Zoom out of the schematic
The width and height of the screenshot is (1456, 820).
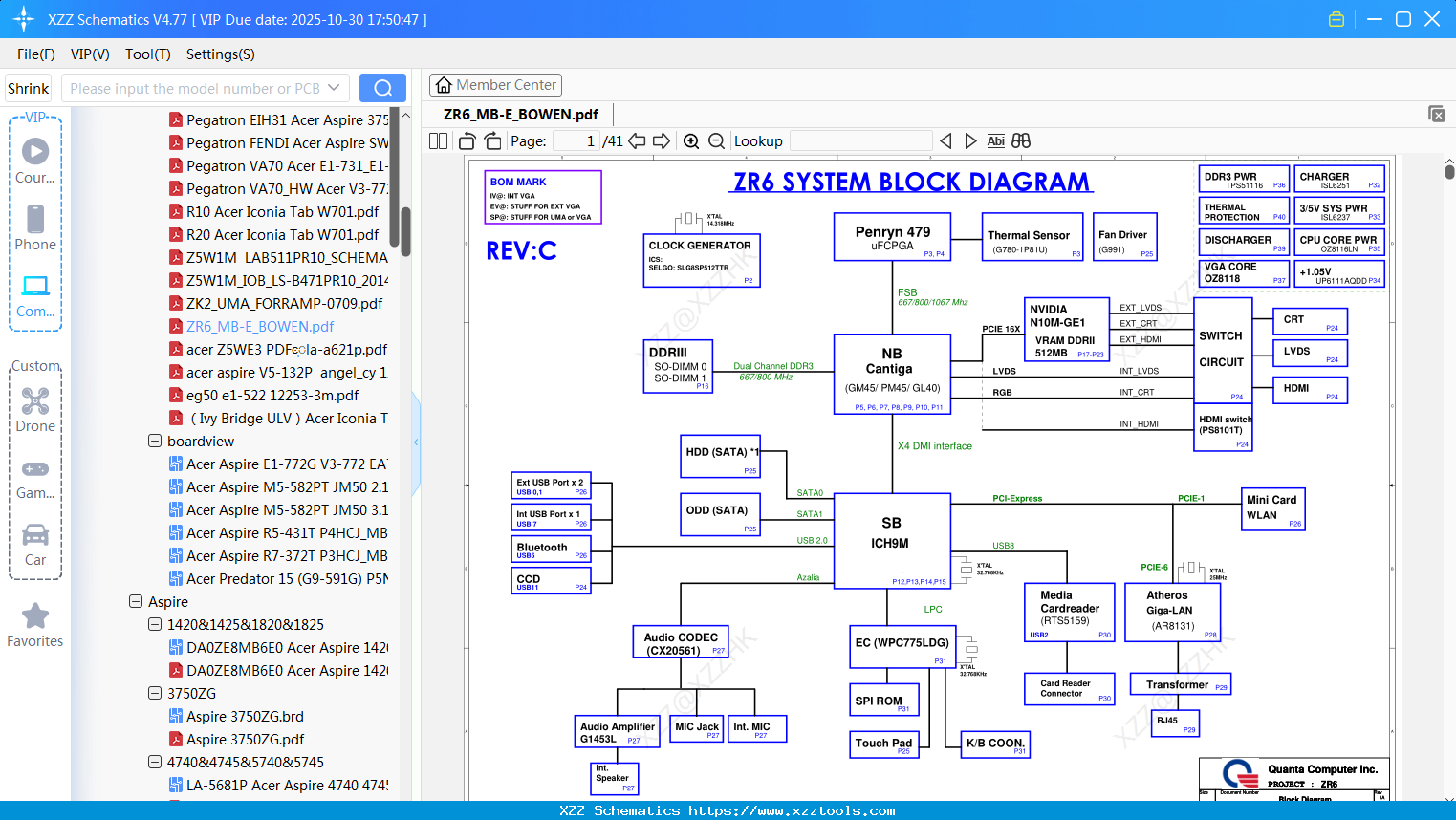coord(716,141)
